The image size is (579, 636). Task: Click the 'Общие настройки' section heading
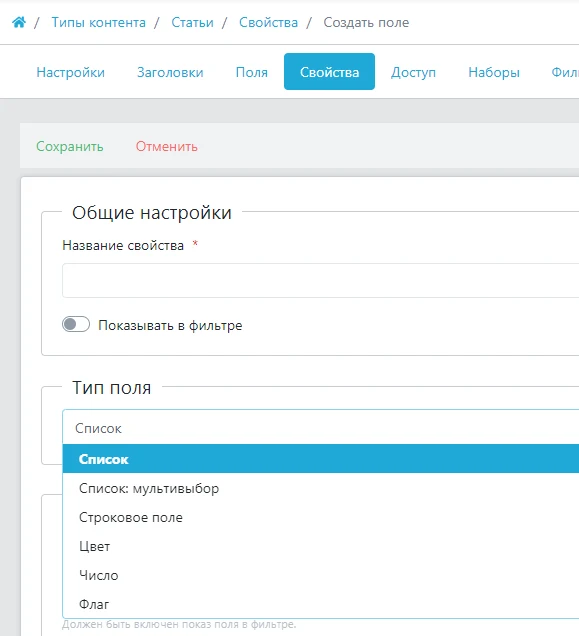click(152, 213)
